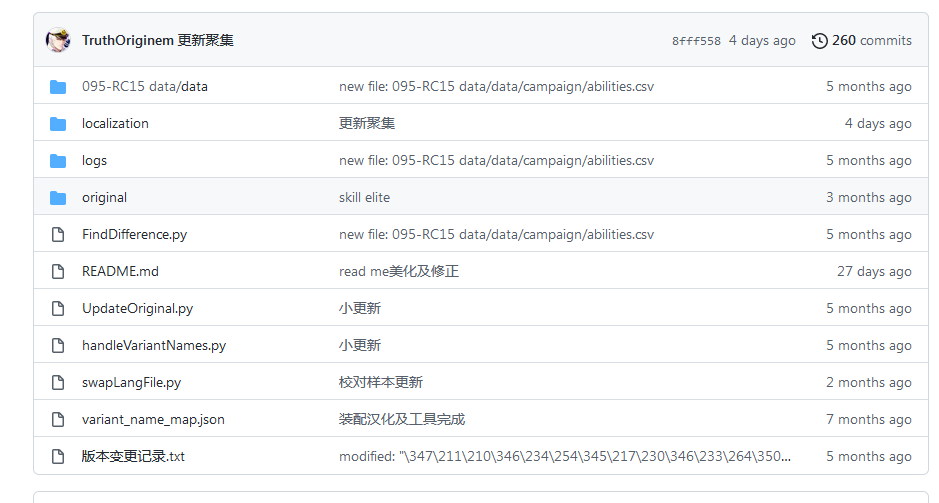Open commit hash 8fff558
The width and height of the screenshot is (939, 503).
695,41
